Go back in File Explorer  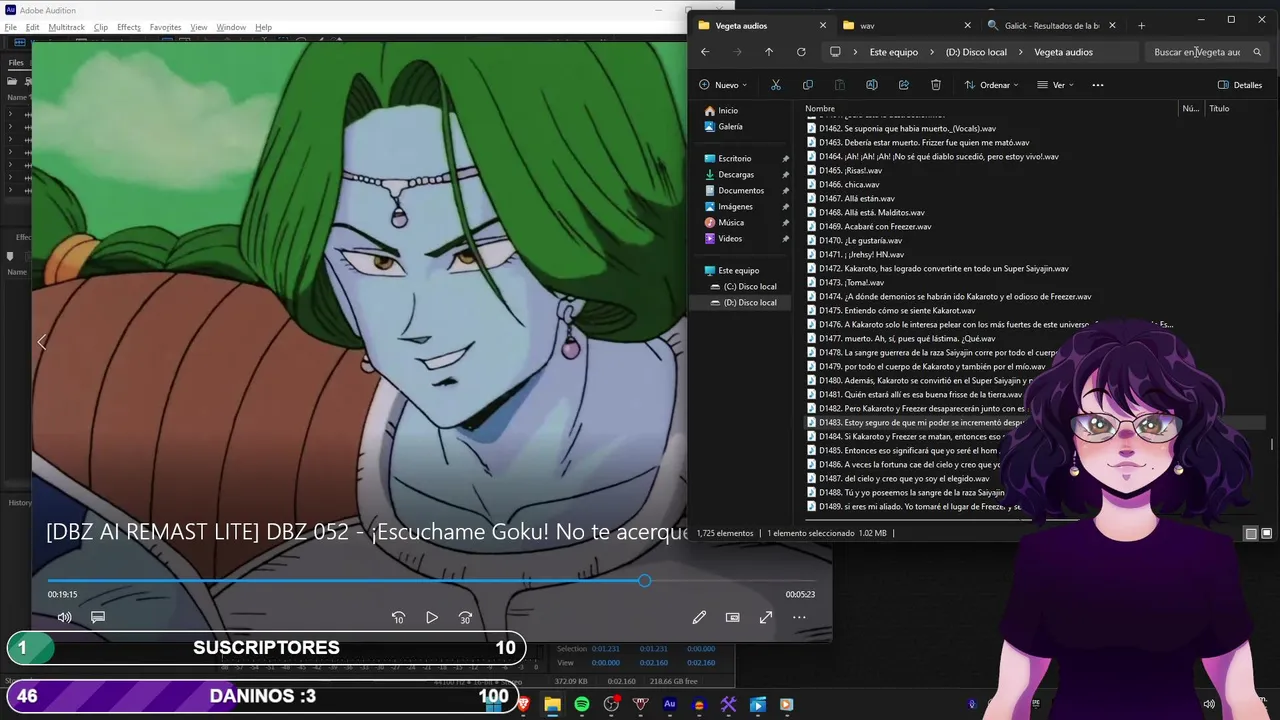tap(705, 52)
